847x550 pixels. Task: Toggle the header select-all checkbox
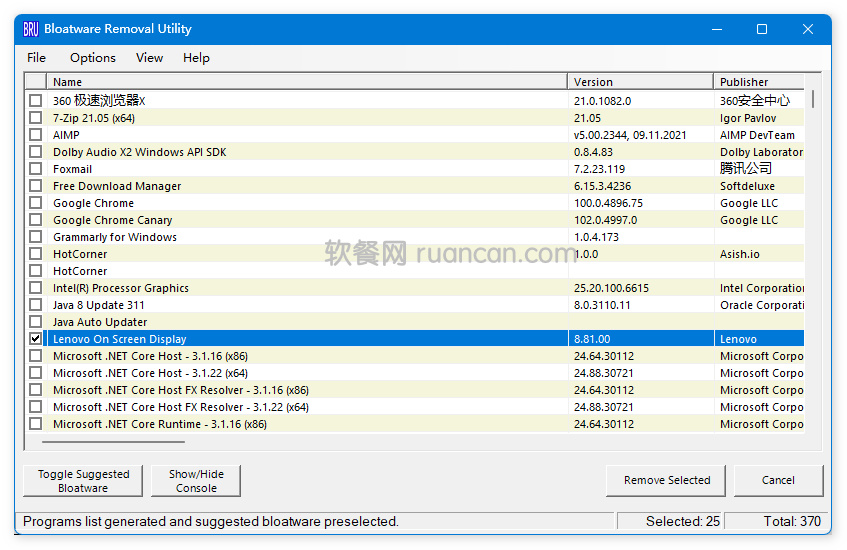tap(36, 82)
